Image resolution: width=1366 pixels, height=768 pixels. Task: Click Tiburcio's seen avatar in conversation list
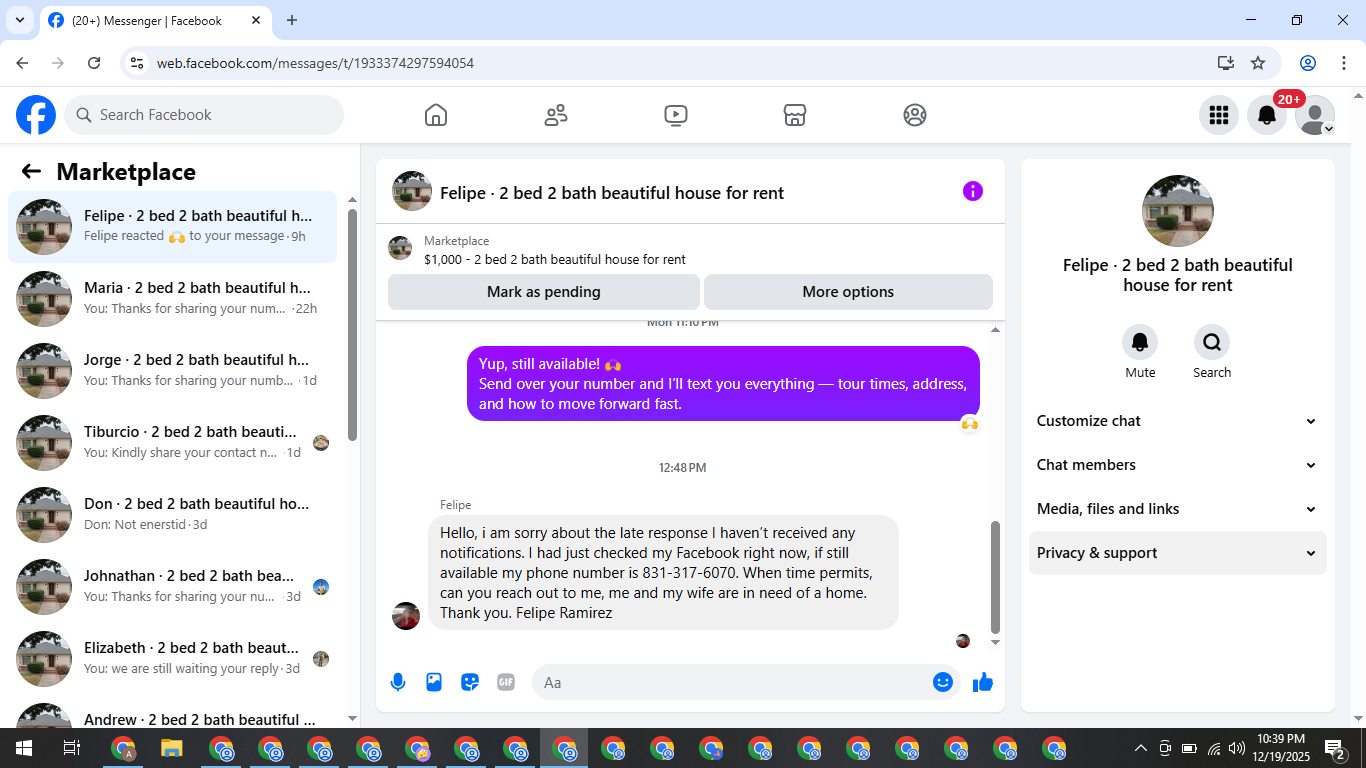point(321,443)
